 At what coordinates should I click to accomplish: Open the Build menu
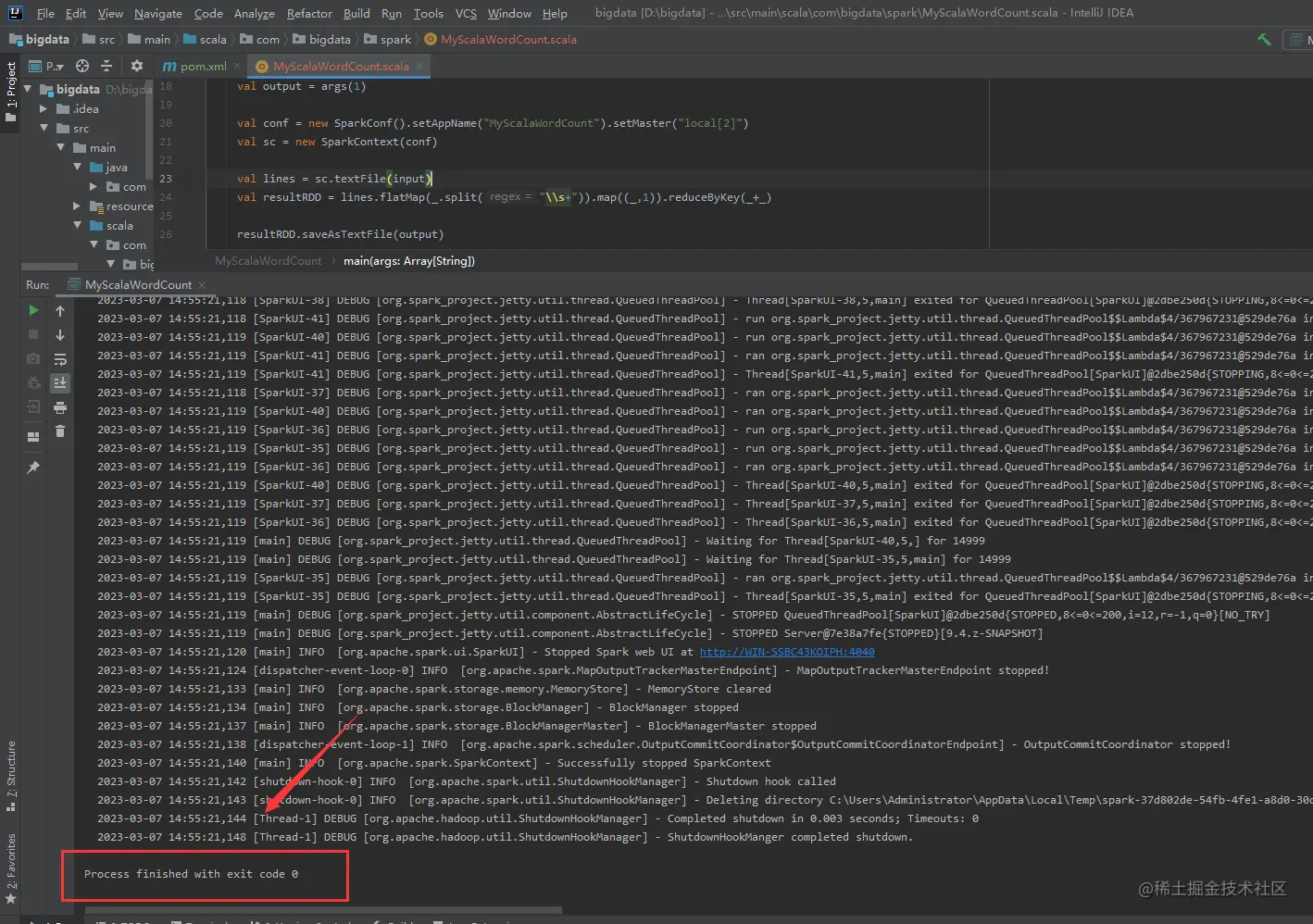point(356,13)
